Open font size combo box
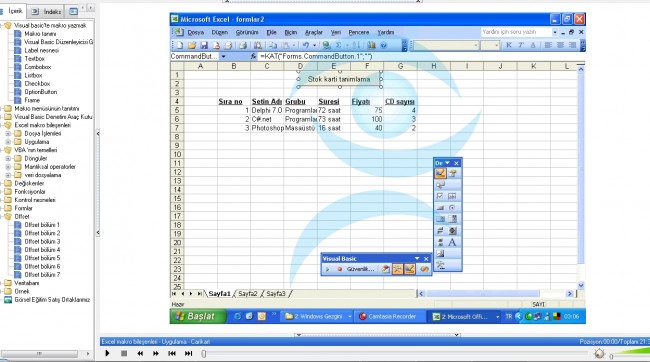The image size is (650, 362). (490, 45)
